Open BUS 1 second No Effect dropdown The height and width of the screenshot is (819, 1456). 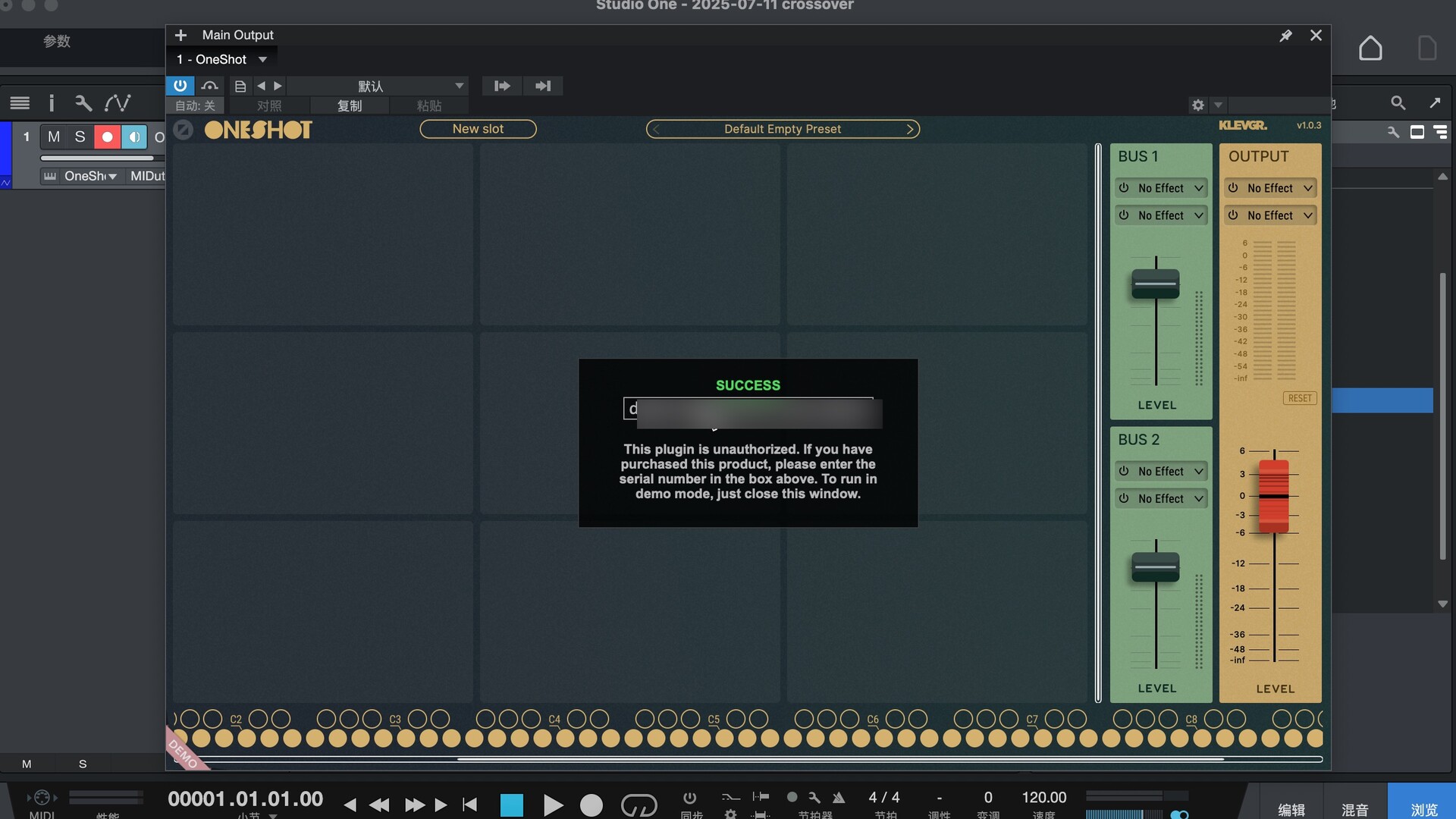1161,215
